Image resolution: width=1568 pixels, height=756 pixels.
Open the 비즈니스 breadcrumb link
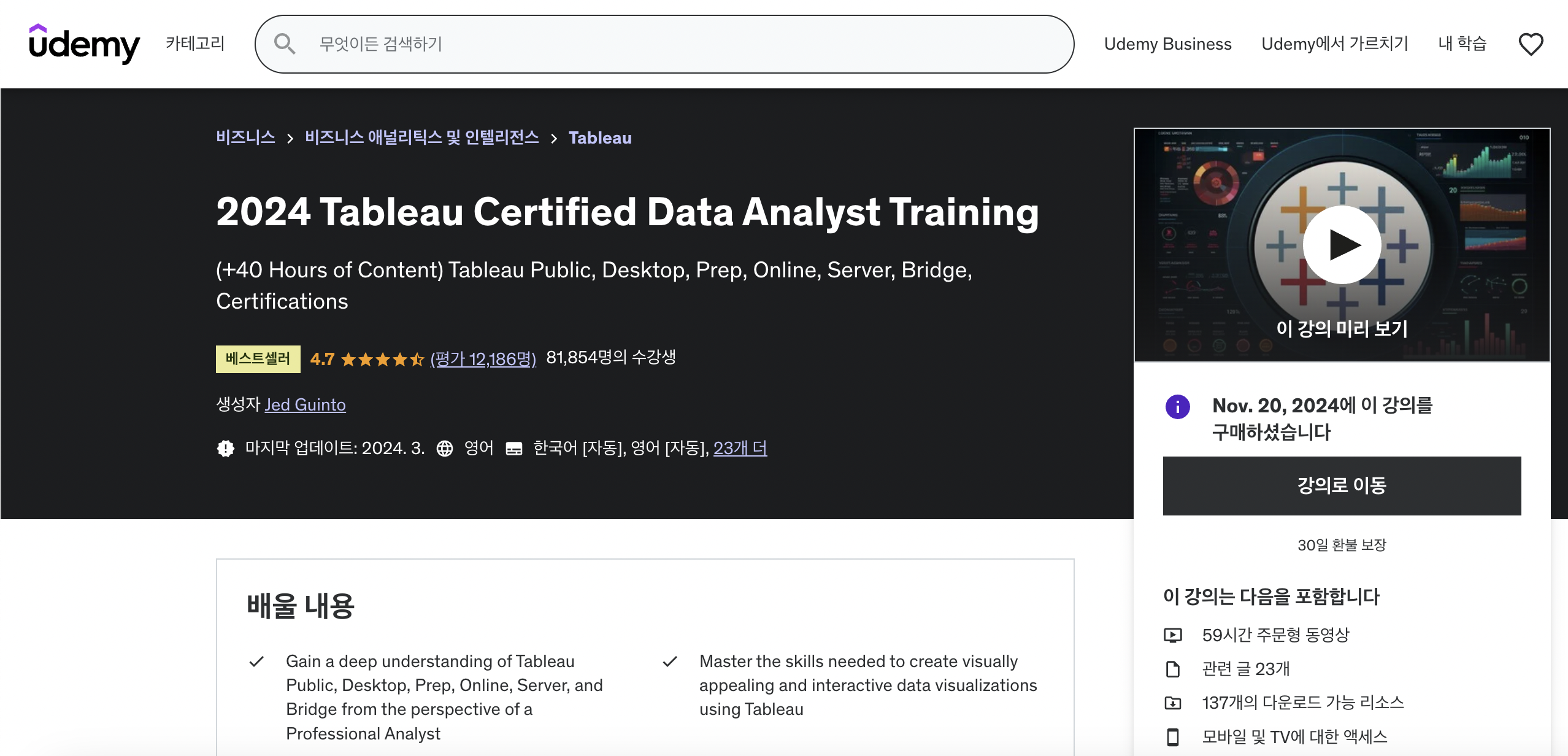click(x=245, y=137)
